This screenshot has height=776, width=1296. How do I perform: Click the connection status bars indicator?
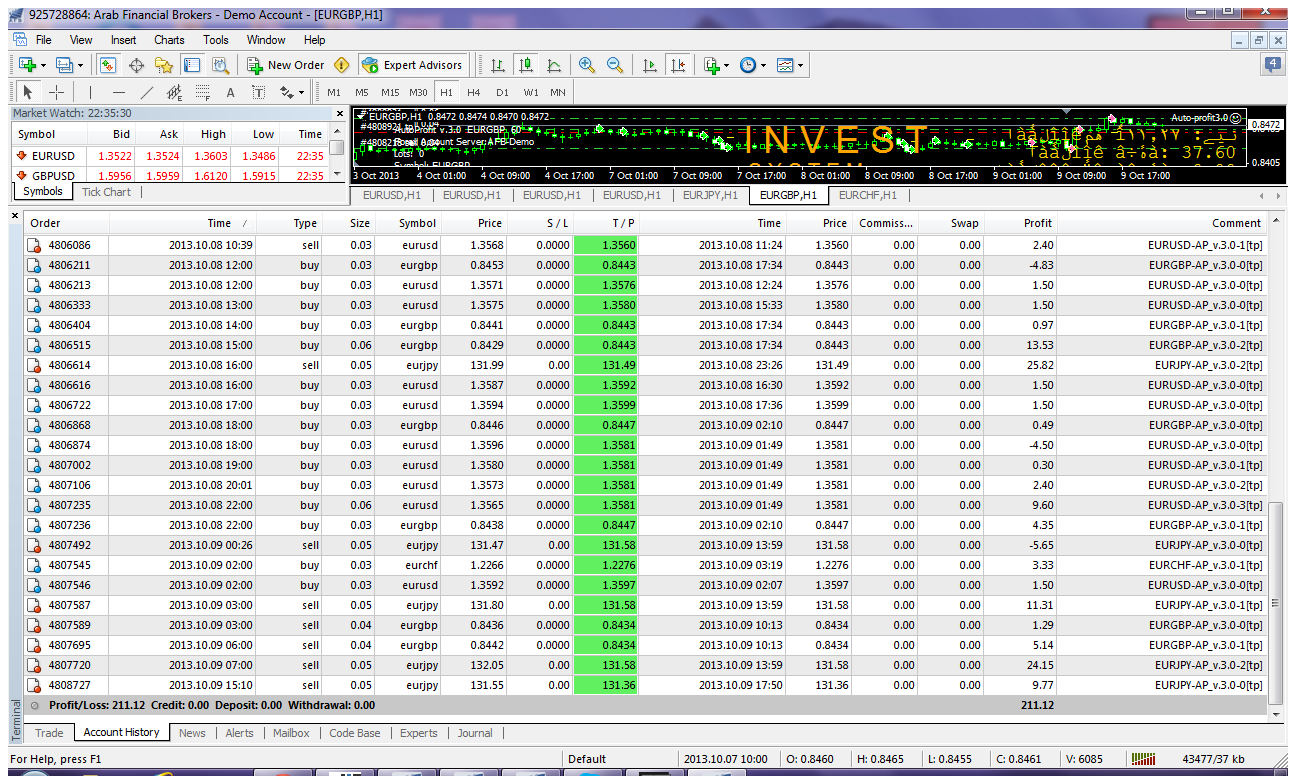[x=1142, y=759]
